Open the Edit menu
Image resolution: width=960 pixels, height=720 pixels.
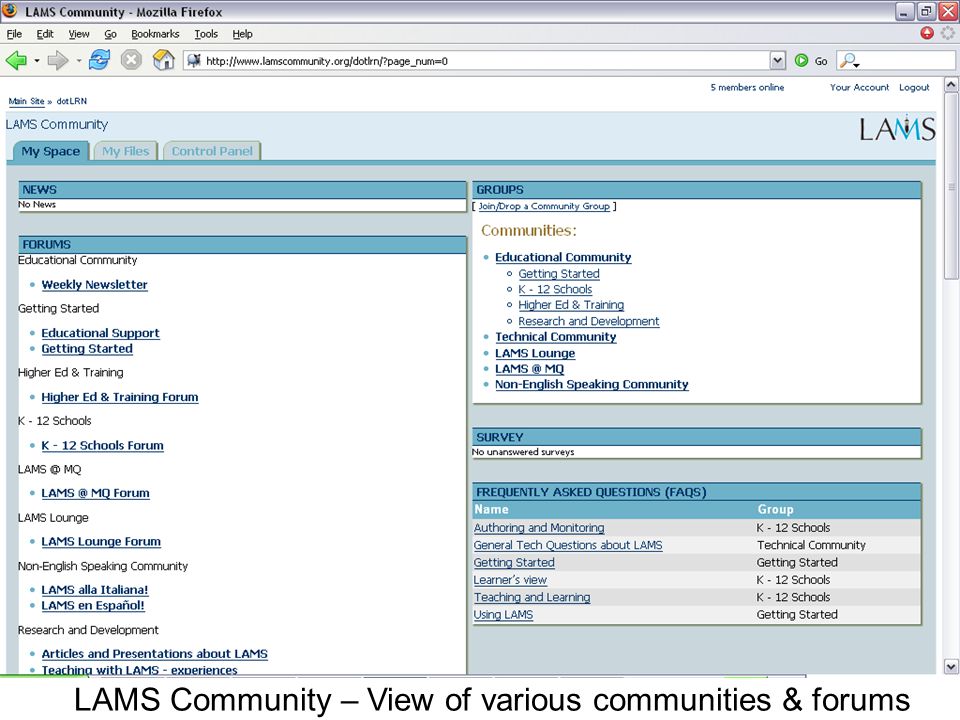coord(45,34)
